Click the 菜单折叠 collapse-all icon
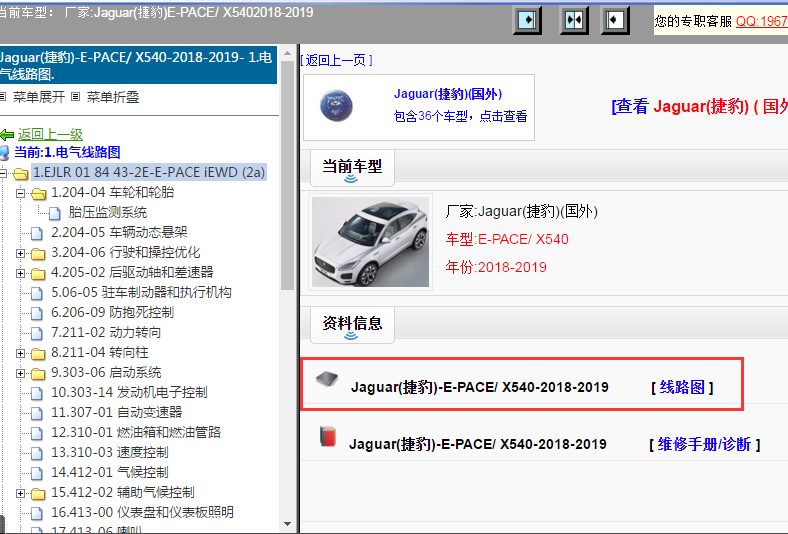Screen dimensions: 788x534 (75, 96)
